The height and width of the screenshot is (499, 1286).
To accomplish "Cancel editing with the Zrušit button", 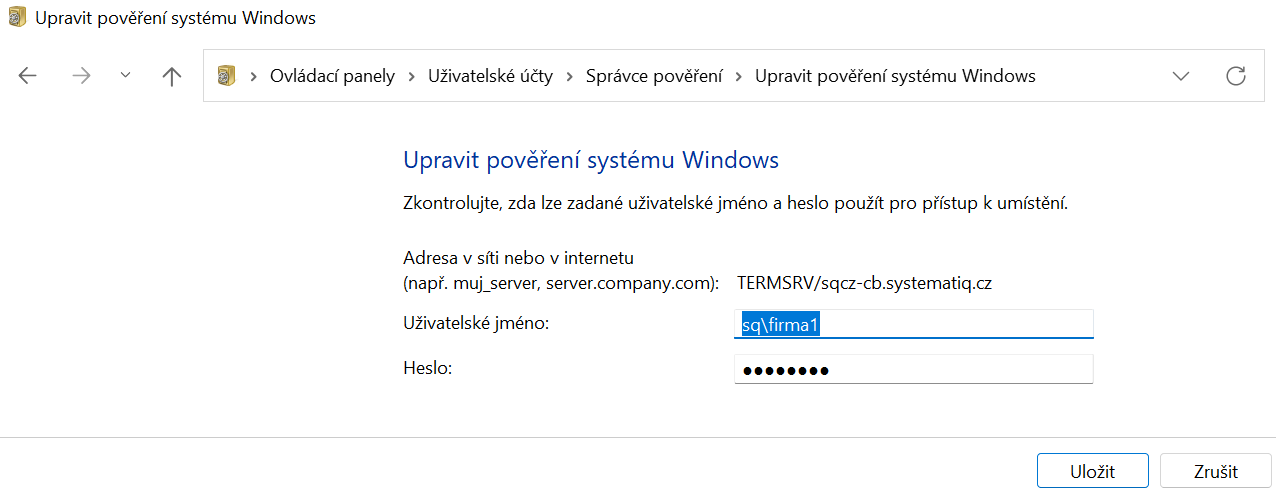I will pos(1215,471).
